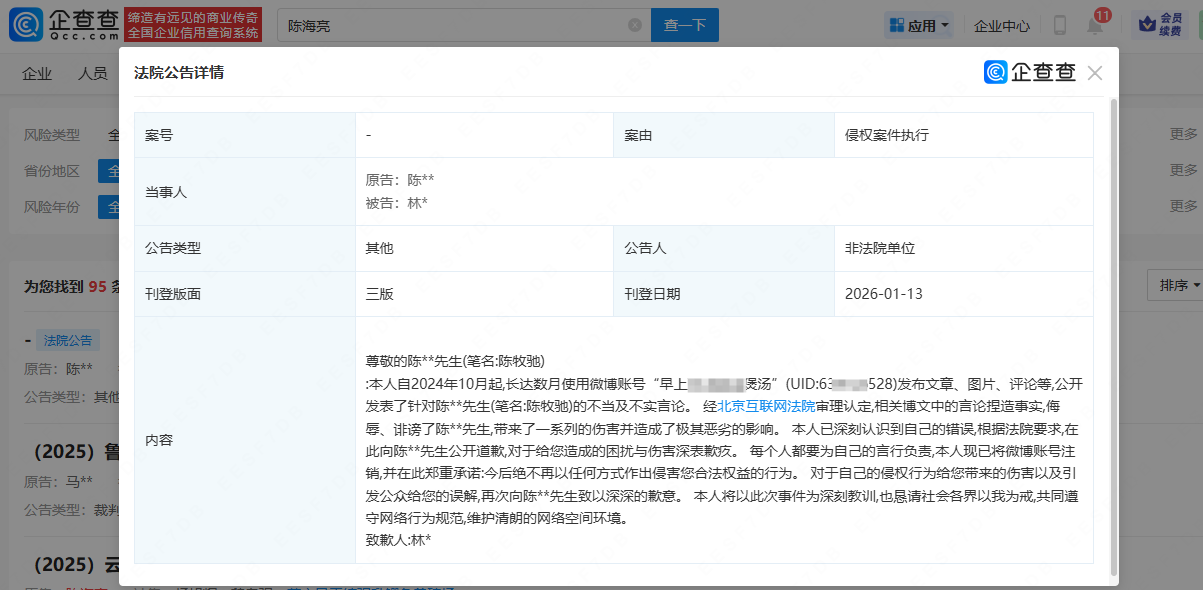The image size is (1203, 590).
Task: Close the 法院公告详情 dialog
Action: (1095, 73)
